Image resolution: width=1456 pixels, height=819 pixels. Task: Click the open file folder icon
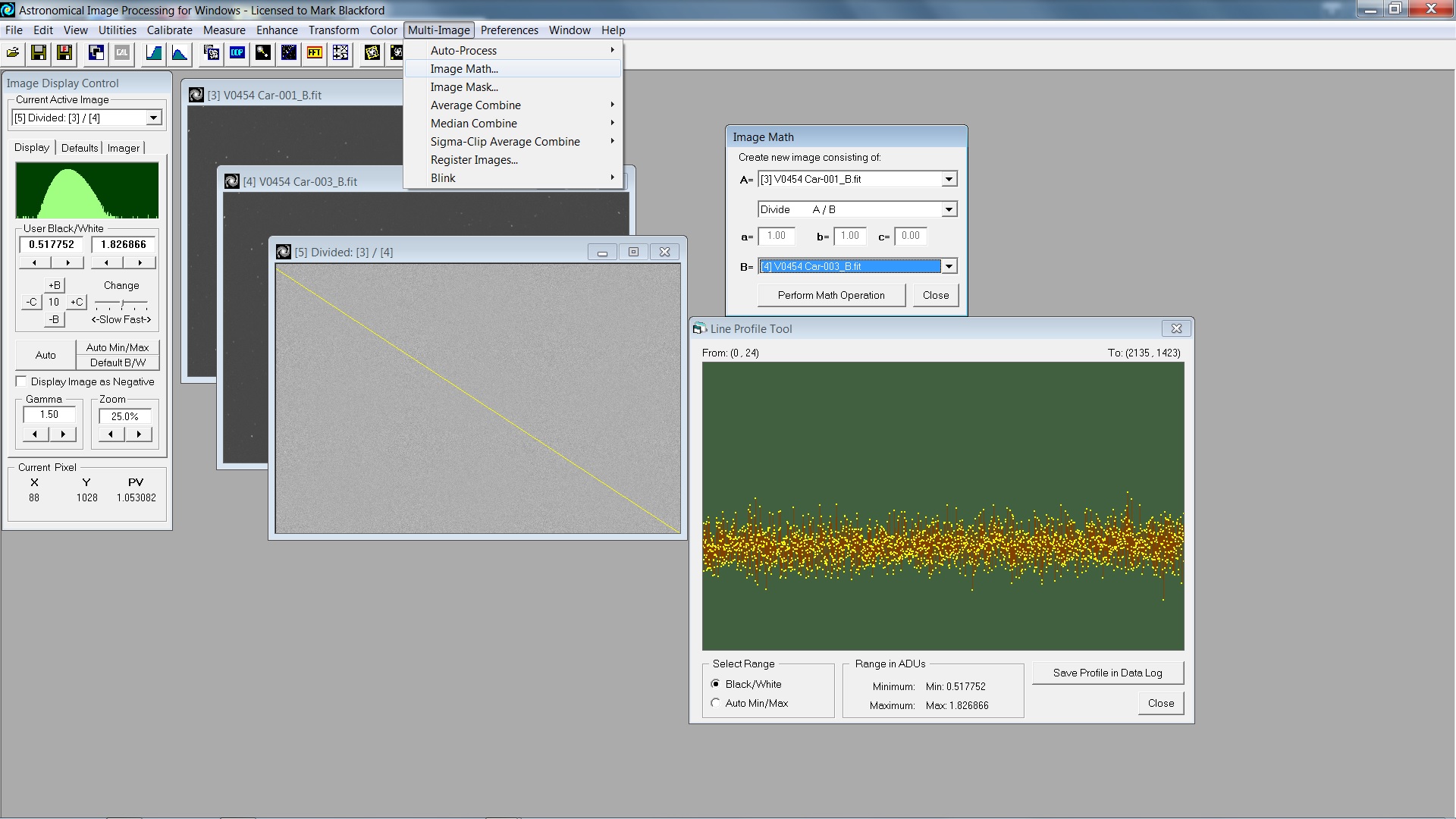point(13,52)
